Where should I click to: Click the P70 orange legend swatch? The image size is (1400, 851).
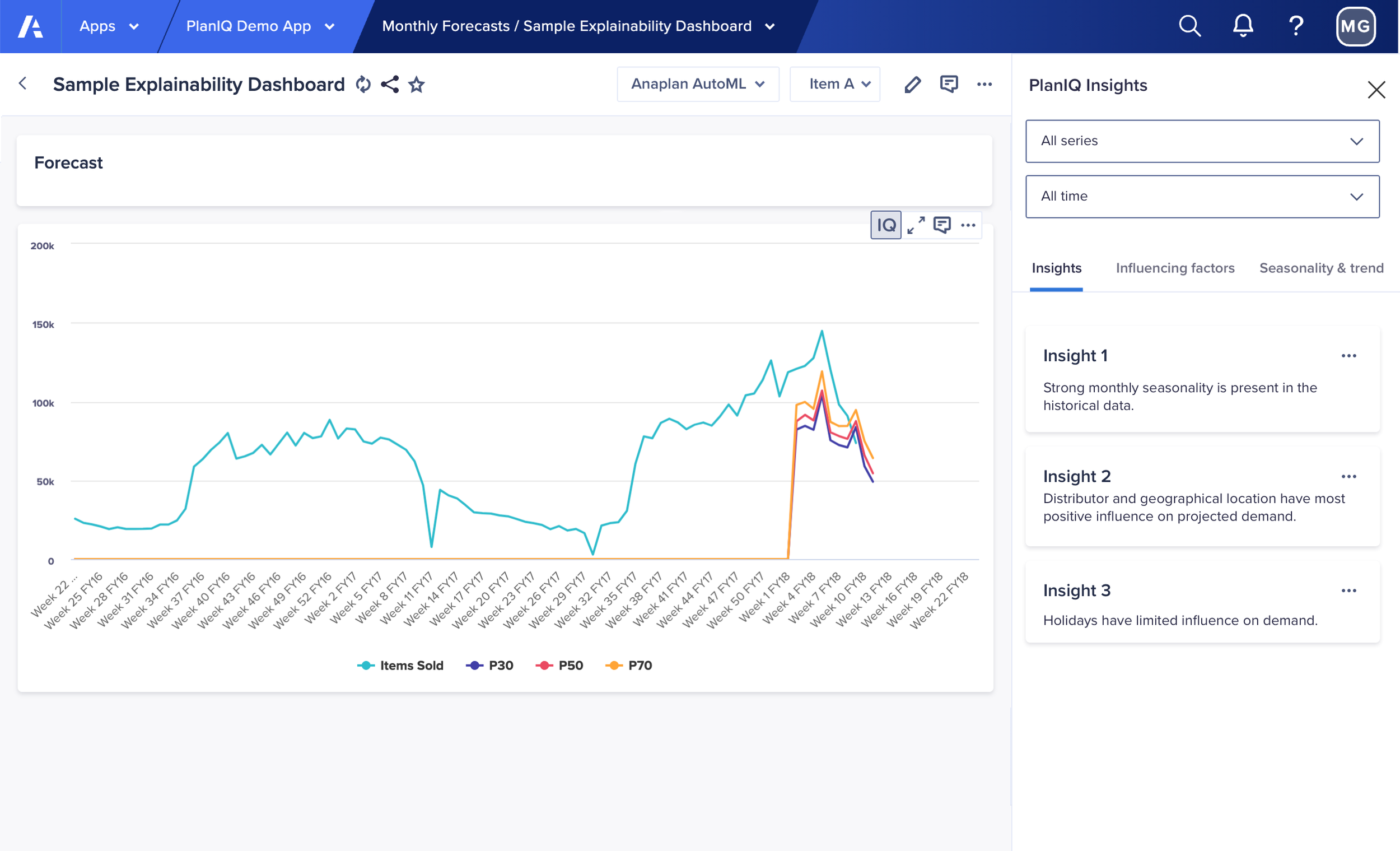click(x=614, y=665)
